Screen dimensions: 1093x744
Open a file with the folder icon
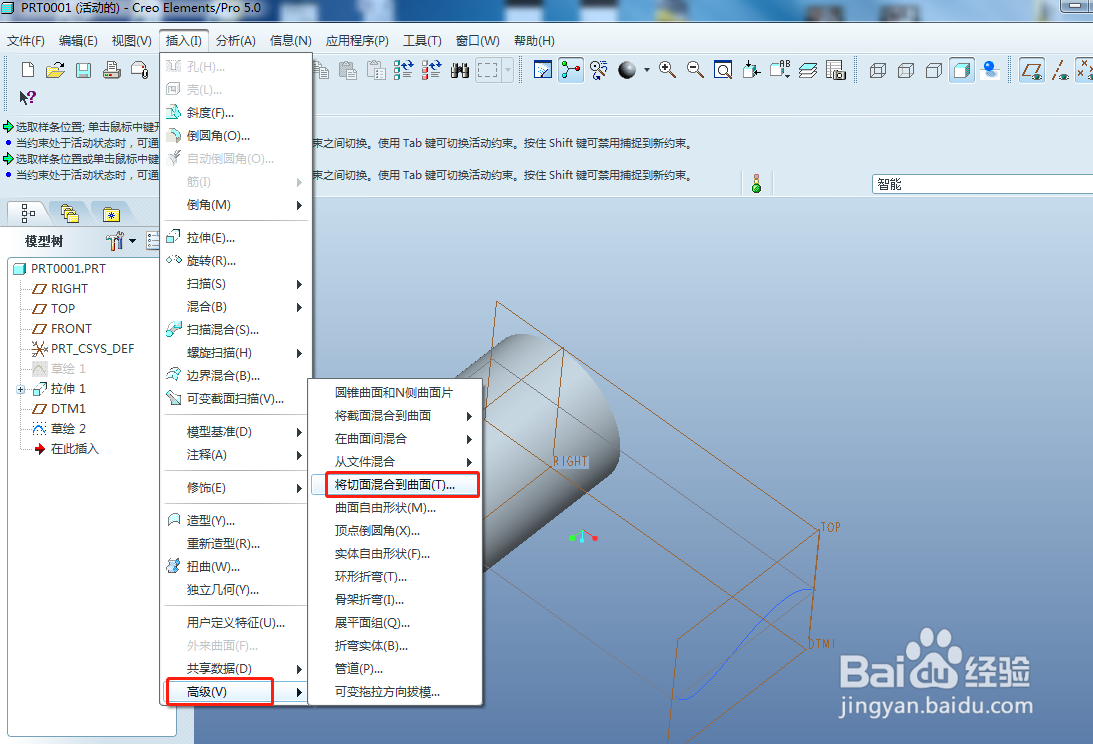coord(55,70)
